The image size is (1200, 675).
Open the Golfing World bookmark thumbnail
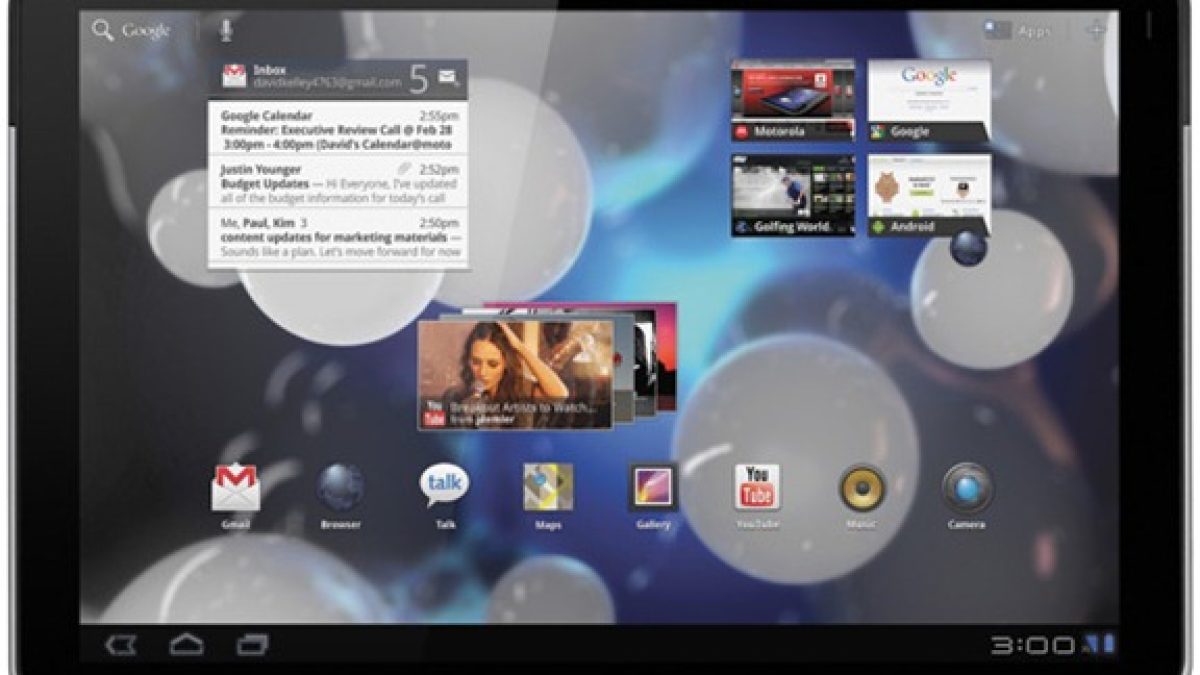[792, 195]
